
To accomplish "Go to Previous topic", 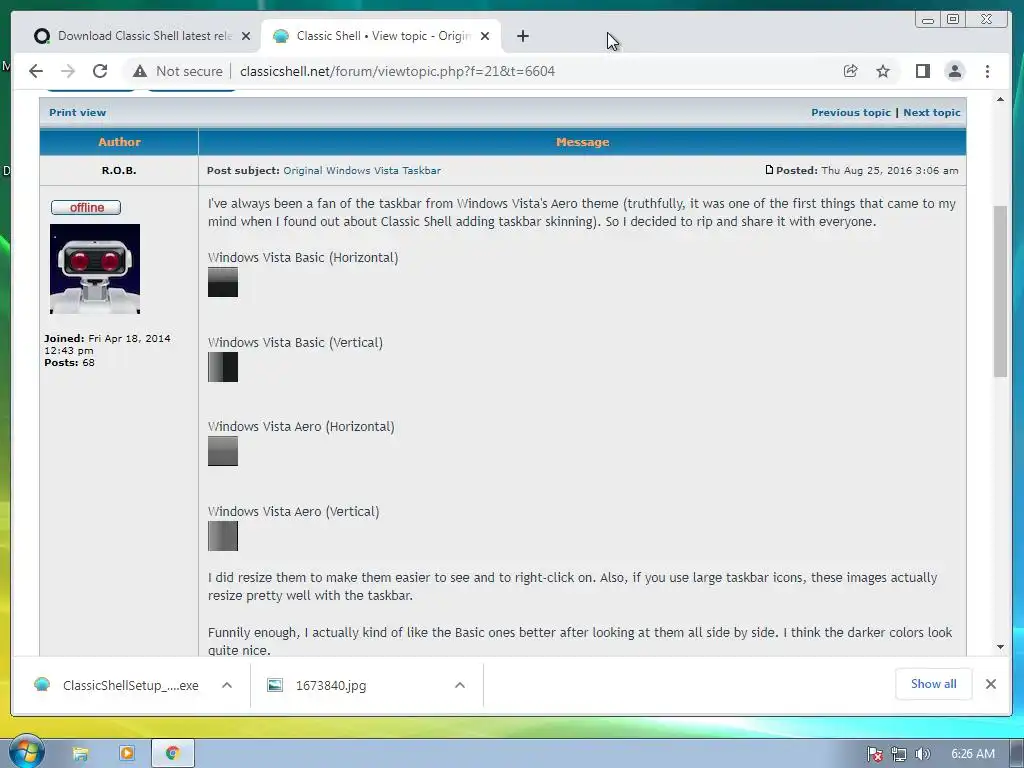I will pos(850,112).
